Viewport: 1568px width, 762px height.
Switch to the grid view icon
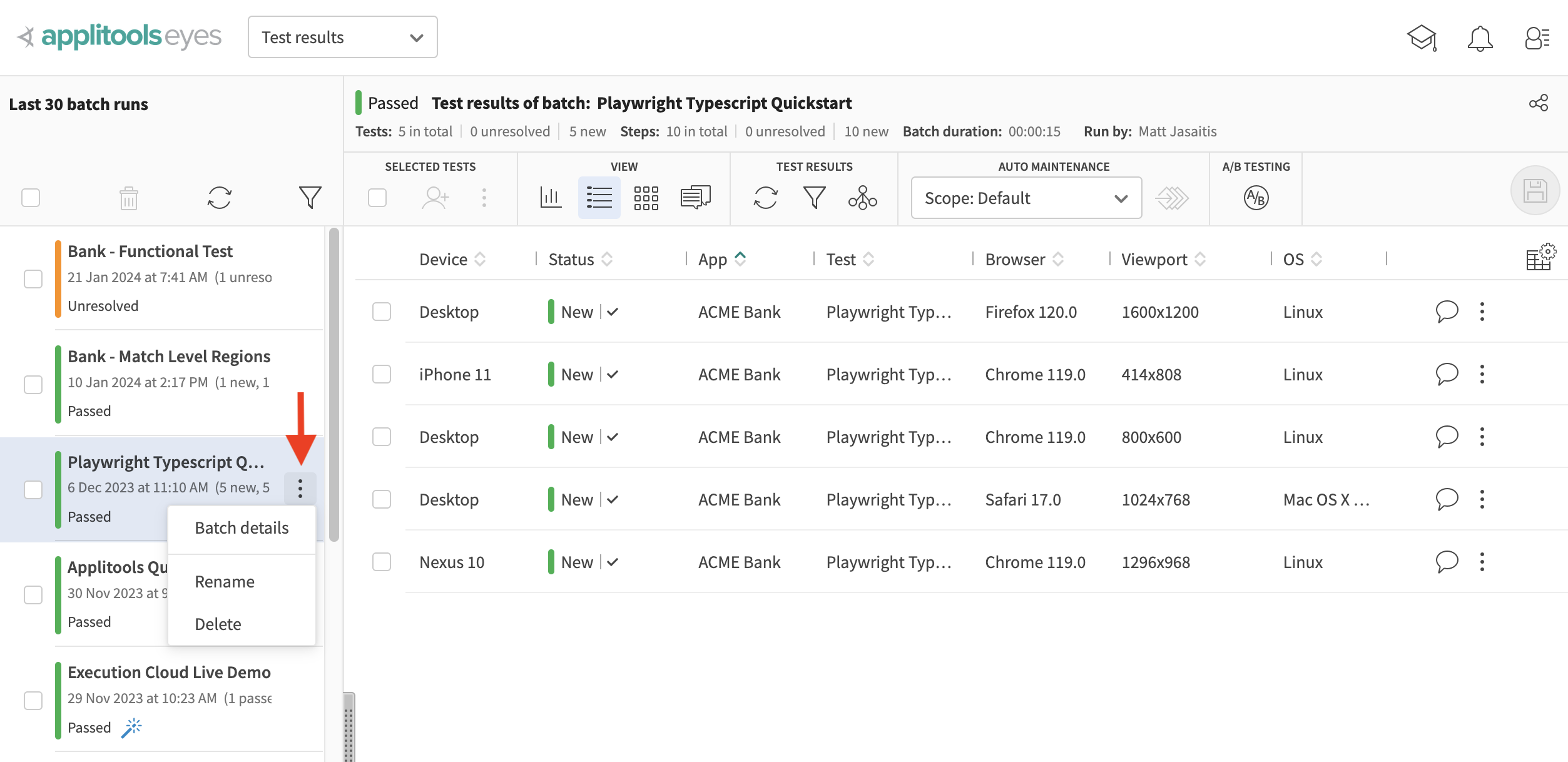(x=646, y=198)
